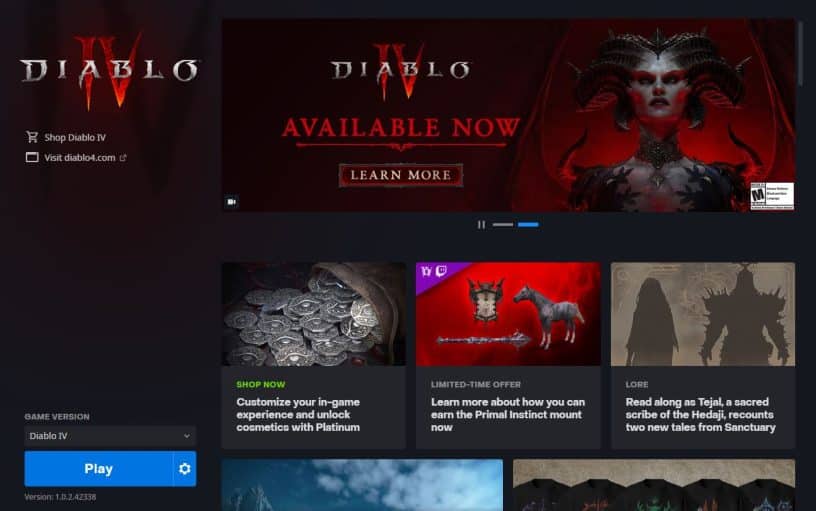
Task: Open the Visit diablo4.com link
Action: [x=80, y=158]
